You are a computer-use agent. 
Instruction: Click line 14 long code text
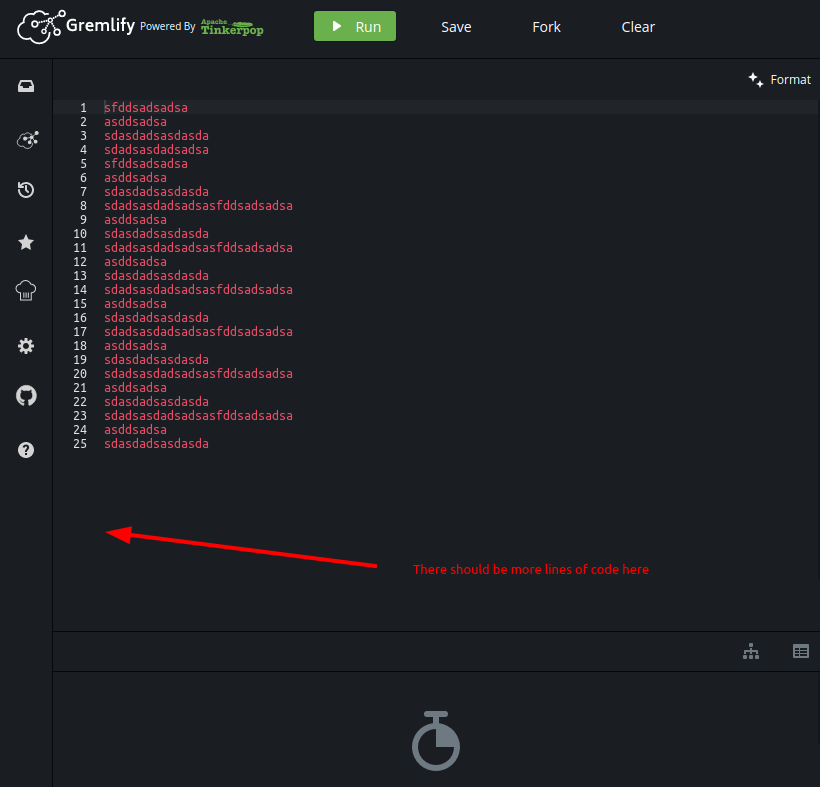[198, 290]
